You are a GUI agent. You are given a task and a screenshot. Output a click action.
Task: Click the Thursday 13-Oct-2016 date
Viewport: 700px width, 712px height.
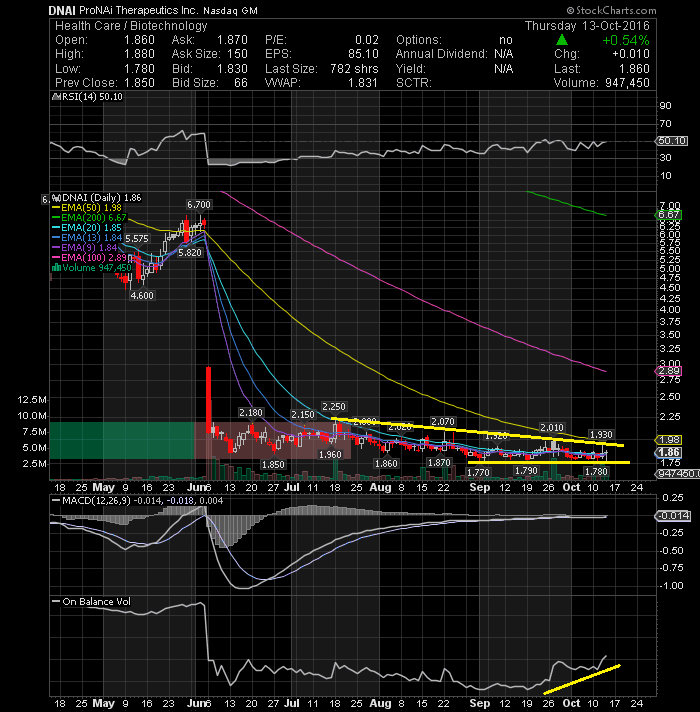[x=587, y=26]
